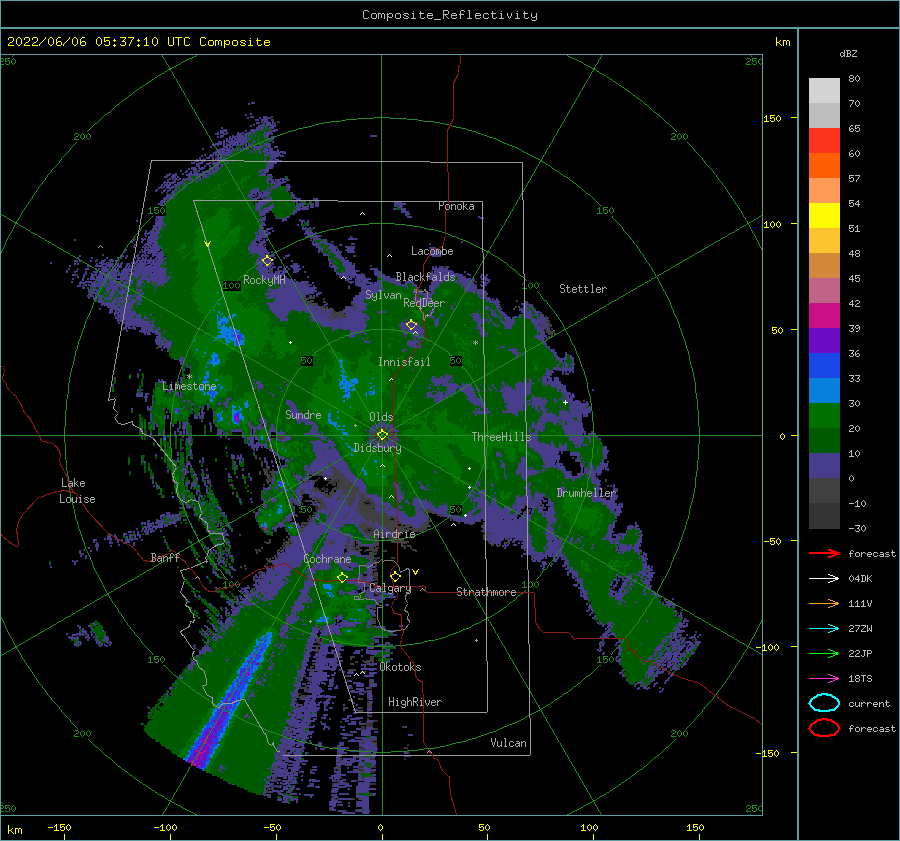Click the bright yellow dBZ legend swatch
This screenshot has height=841, width=900.
pyautogui.click(x=824, y=215)
